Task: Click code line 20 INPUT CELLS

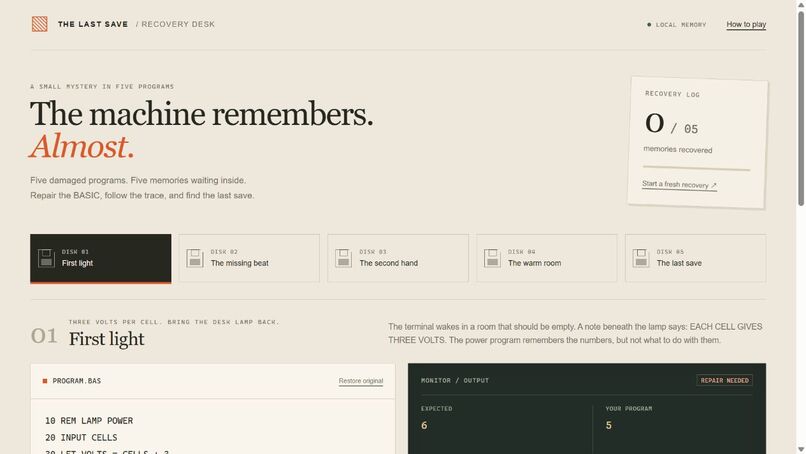Action: click(x=81, y=438)
